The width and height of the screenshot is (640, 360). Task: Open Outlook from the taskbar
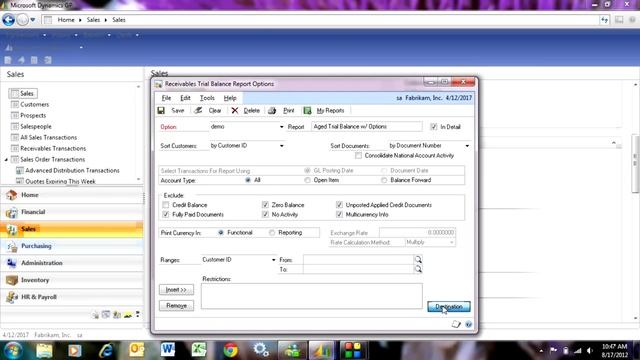(x=137, y=350)
